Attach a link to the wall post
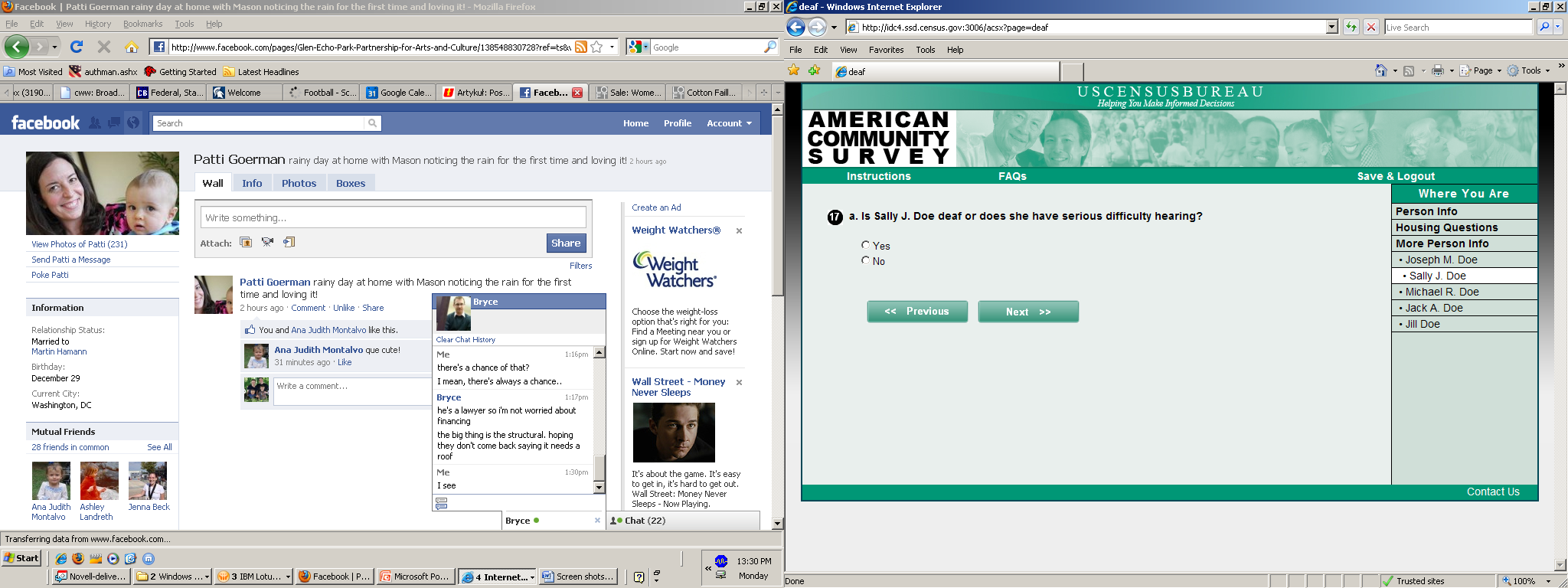This screenshot has width=1568, height=588. click(x=289, y=242)
